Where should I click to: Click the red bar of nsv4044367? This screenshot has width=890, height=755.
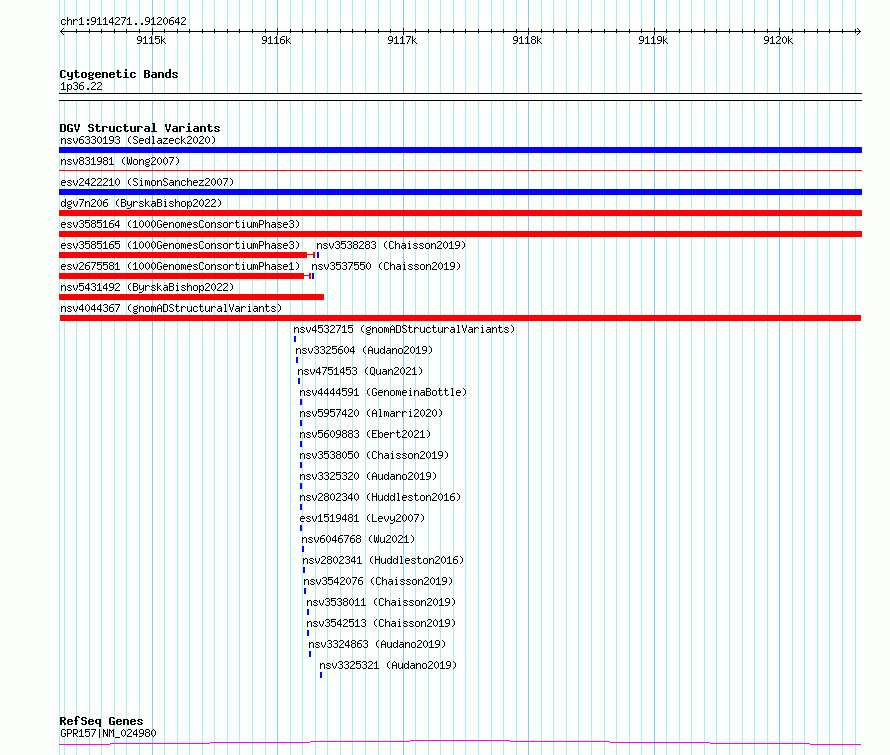(460, 318)
